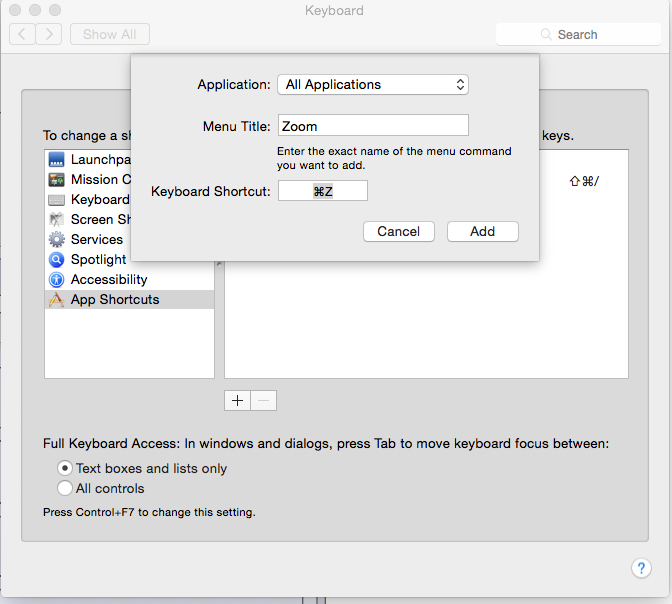Screen dimensions: 672x604
Task: Go back with the left arrow button
Action: click(x=22, y=34)
